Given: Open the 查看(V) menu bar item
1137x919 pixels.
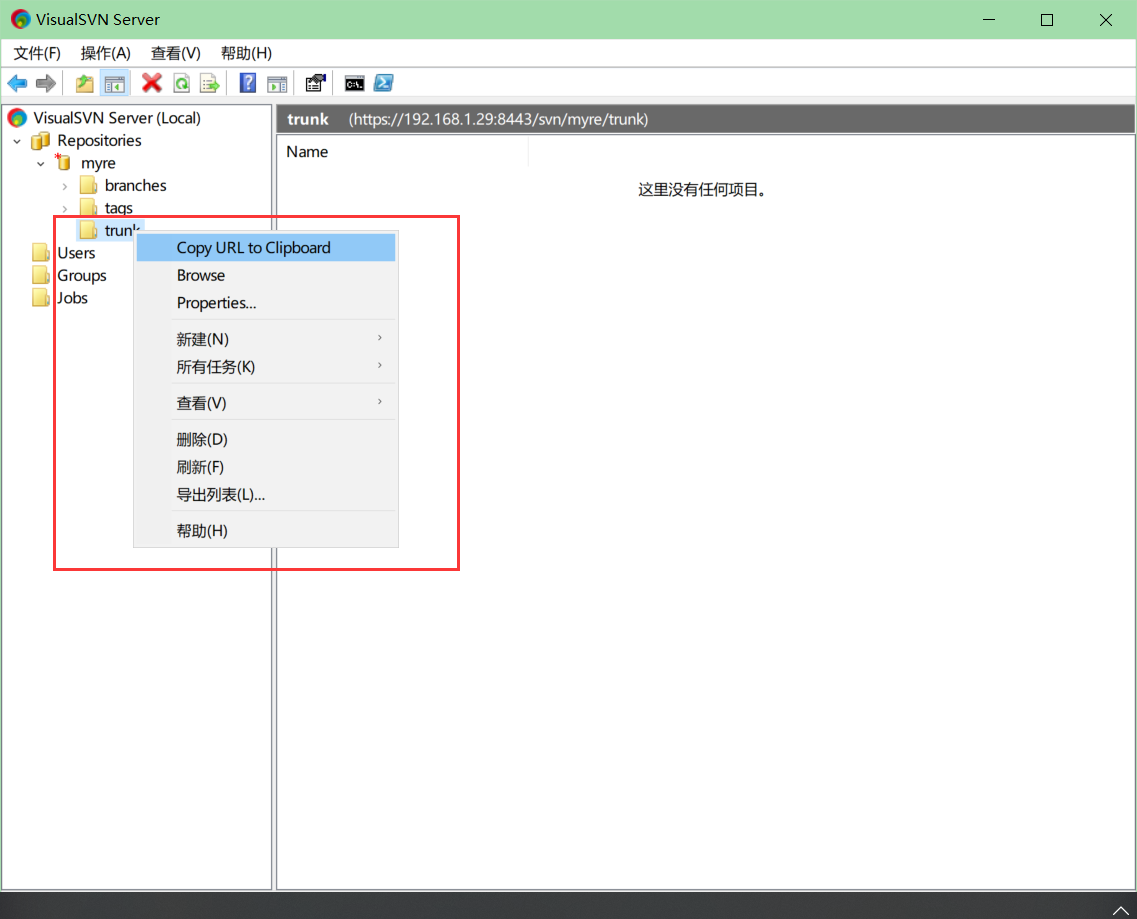Looking at the screenshot, I should click(x=175, y=53).
